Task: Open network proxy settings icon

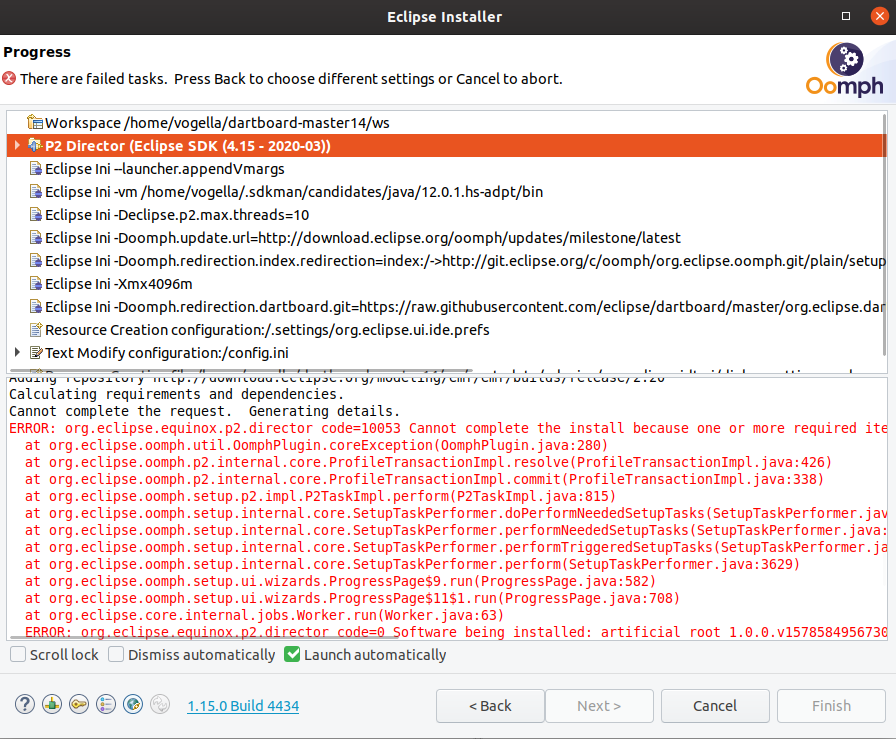Action: coord(52,704)
